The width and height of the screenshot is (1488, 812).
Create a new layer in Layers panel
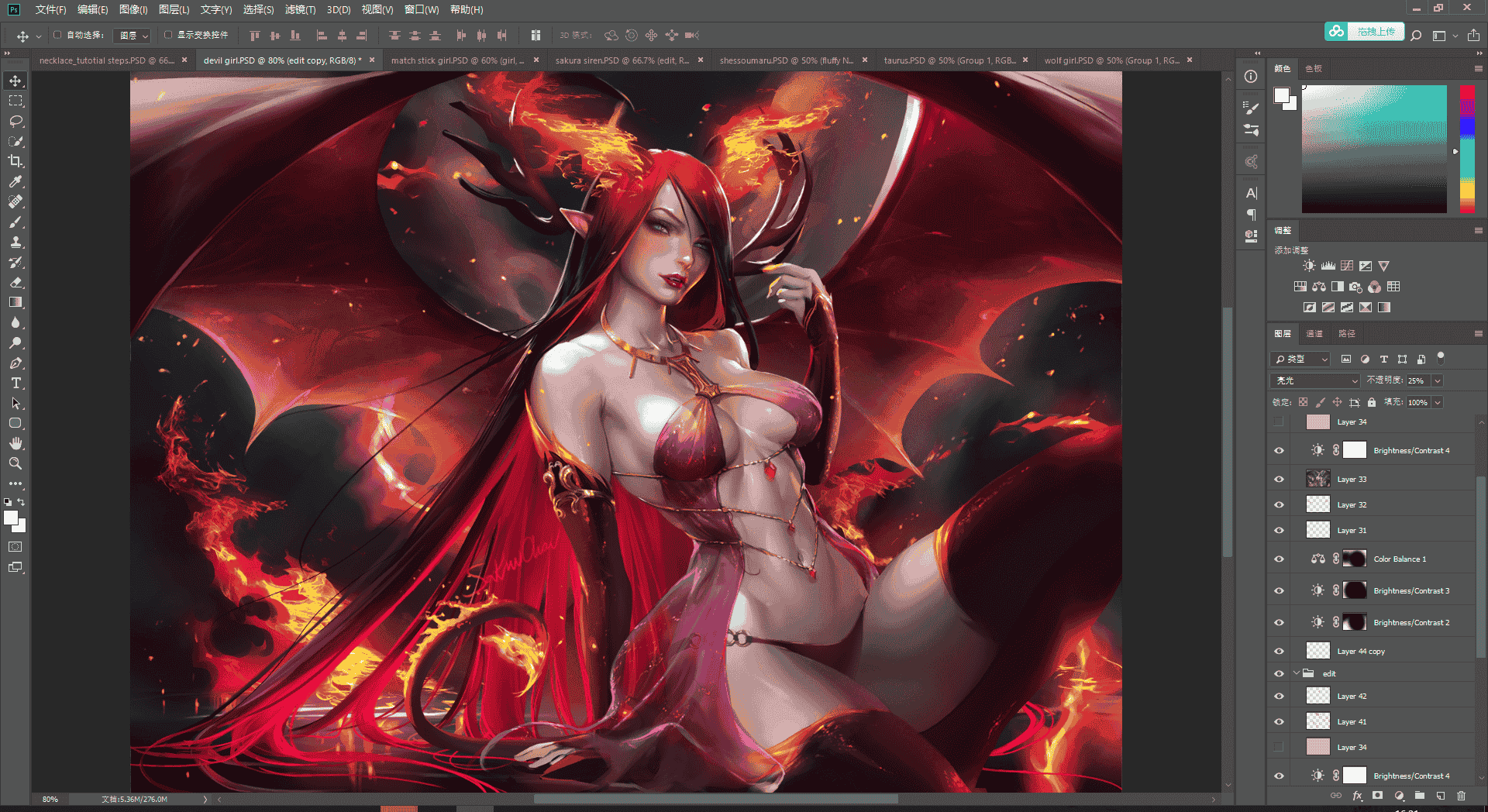point(1440,796)
